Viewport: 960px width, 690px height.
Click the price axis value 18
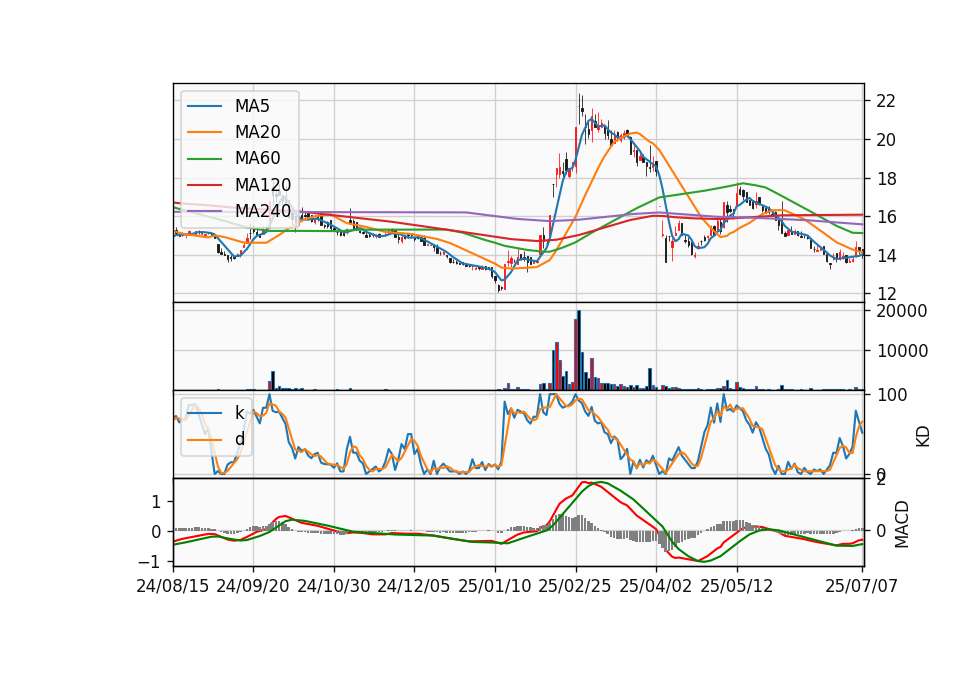[885, 179]
